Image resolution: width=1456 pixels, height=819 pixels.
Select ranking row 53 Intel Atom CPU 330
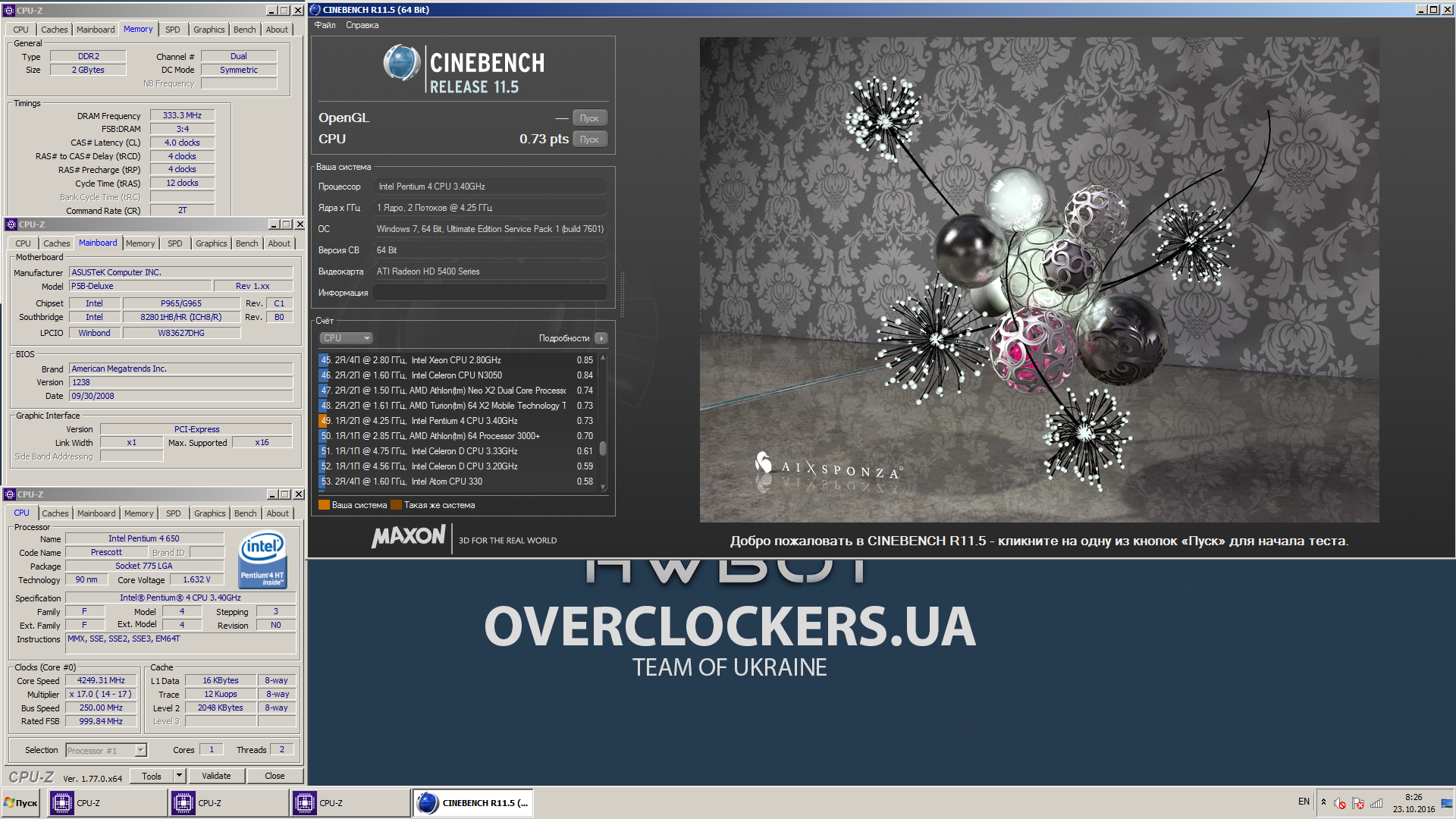click(x=457, y=482)
